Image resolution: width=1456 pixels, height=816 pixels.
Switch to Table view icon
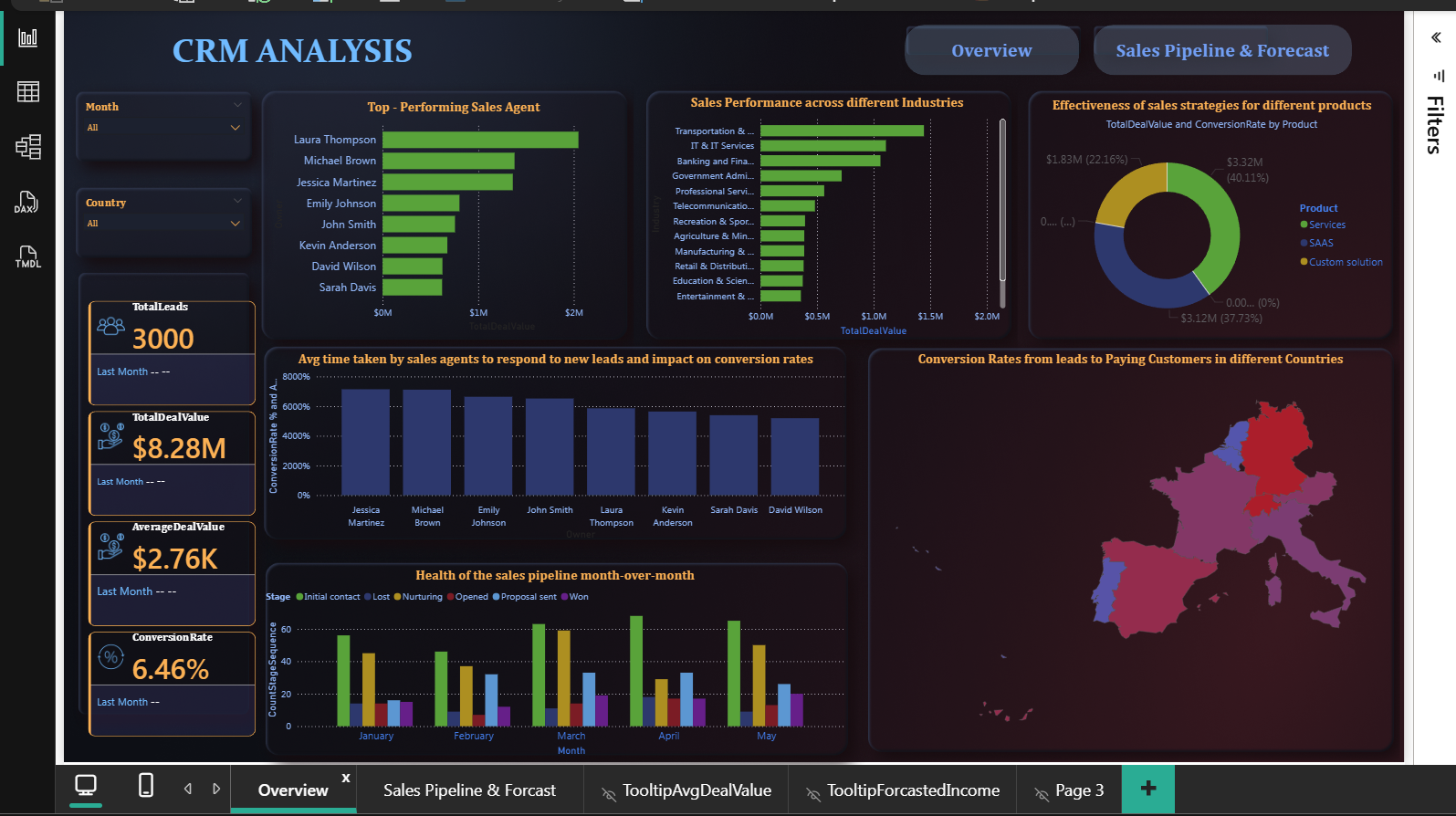pyautogui.click(x=28, y=91)
